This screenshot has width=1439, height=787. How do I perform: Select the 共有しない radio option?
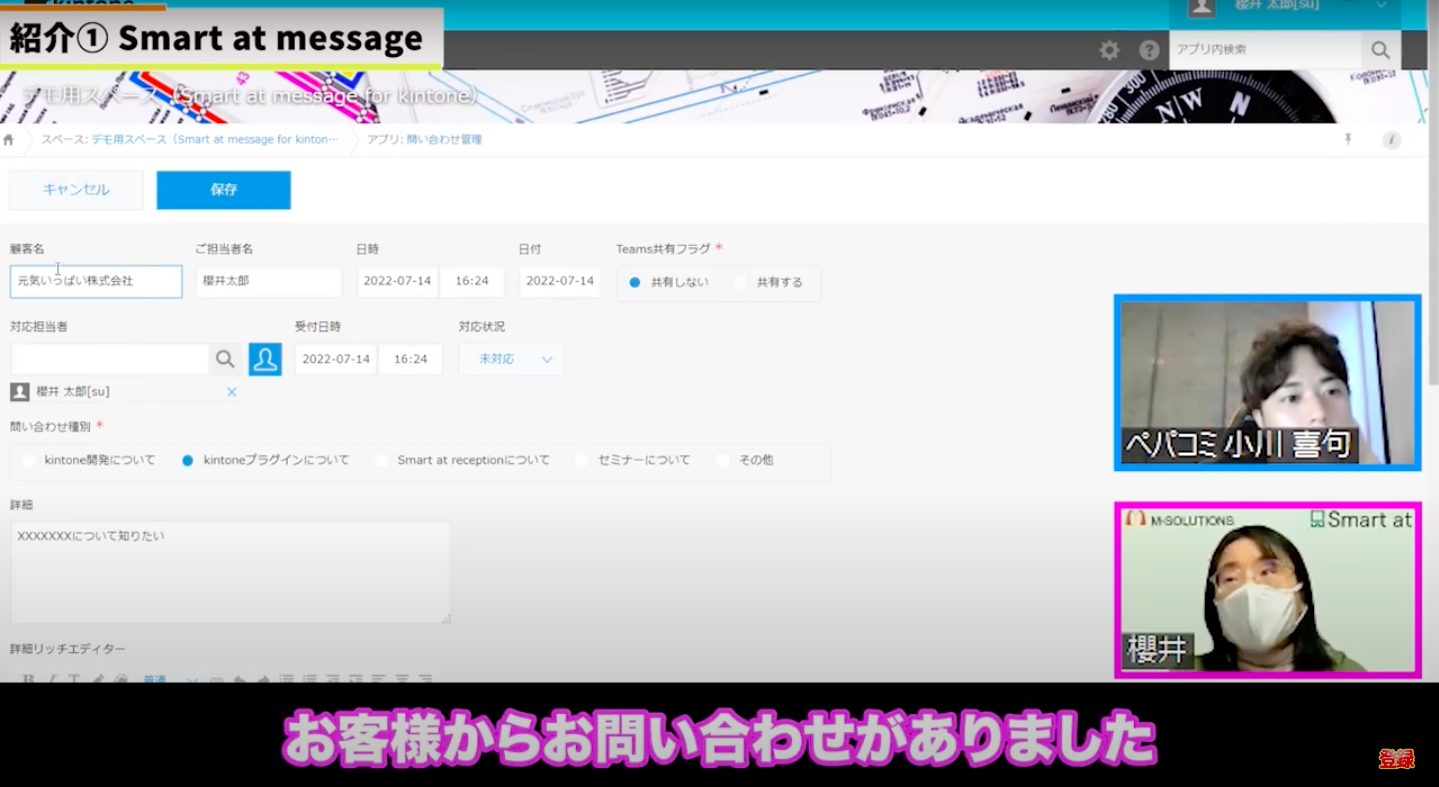(635, 283)
